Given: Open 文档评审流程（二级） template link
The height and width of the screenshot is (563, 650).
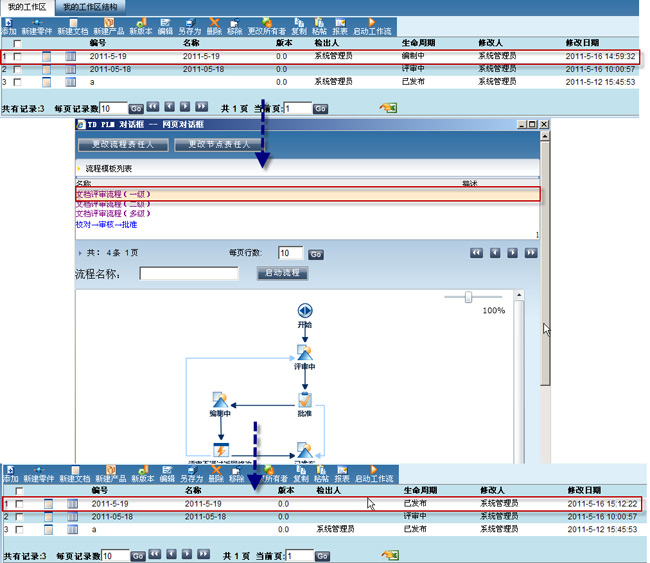Looking at the screenshot, I should (112, 203).
